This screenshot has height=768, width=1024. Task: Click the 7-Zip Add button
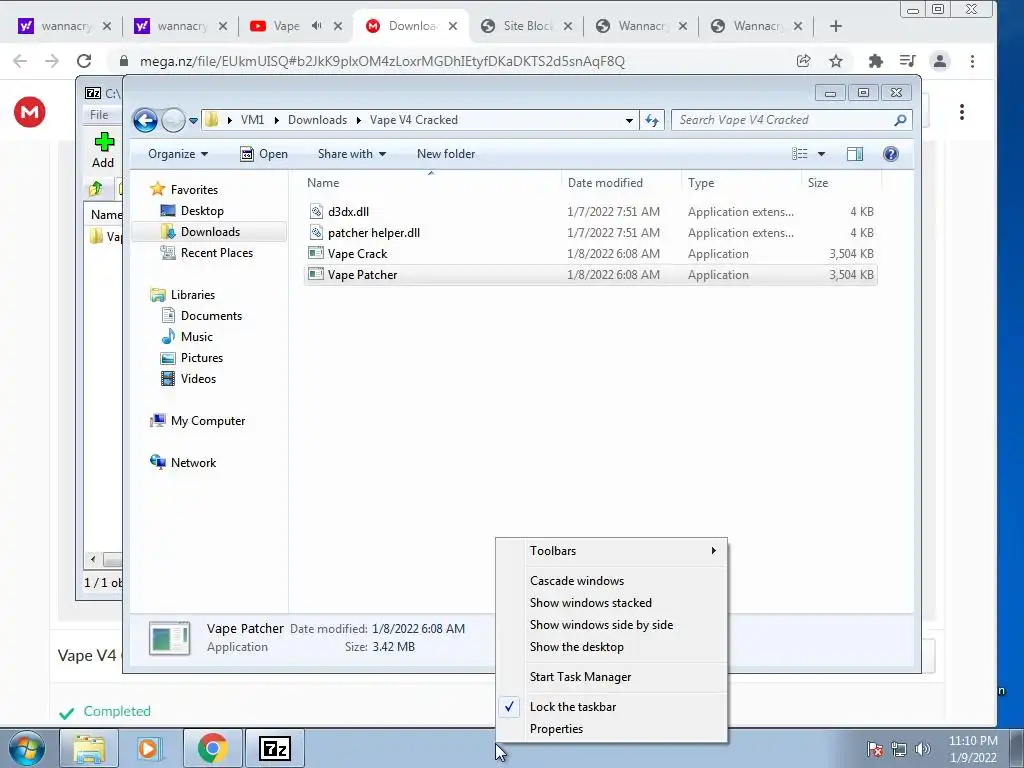(103, 150)
